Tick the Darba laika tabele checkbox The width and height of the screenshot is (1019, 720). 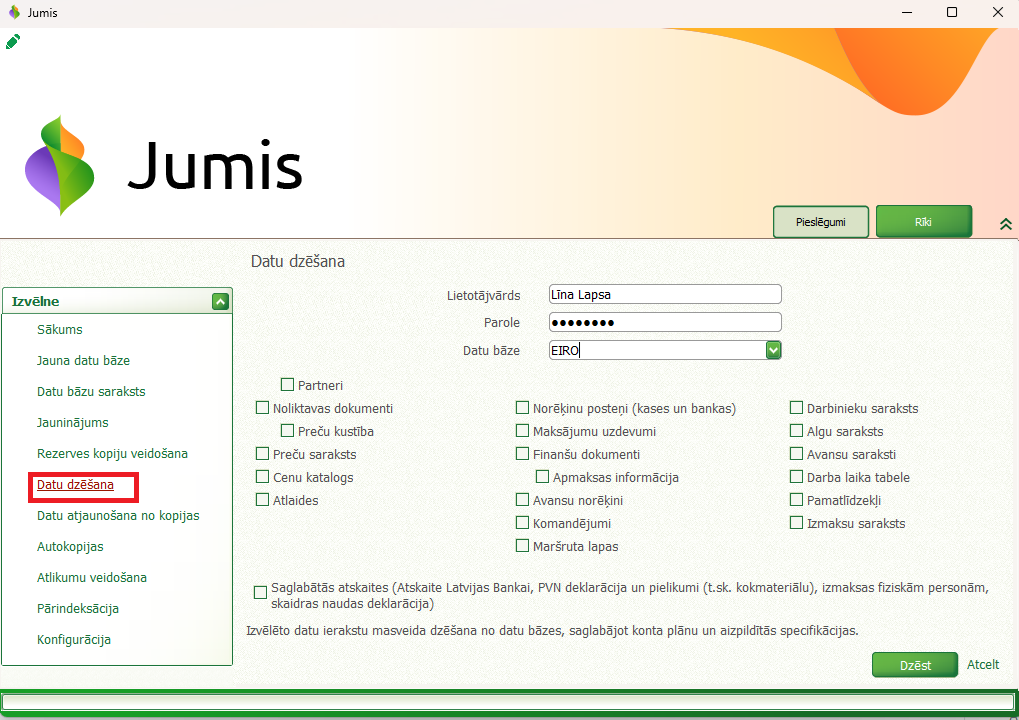[x=797, y=477]
